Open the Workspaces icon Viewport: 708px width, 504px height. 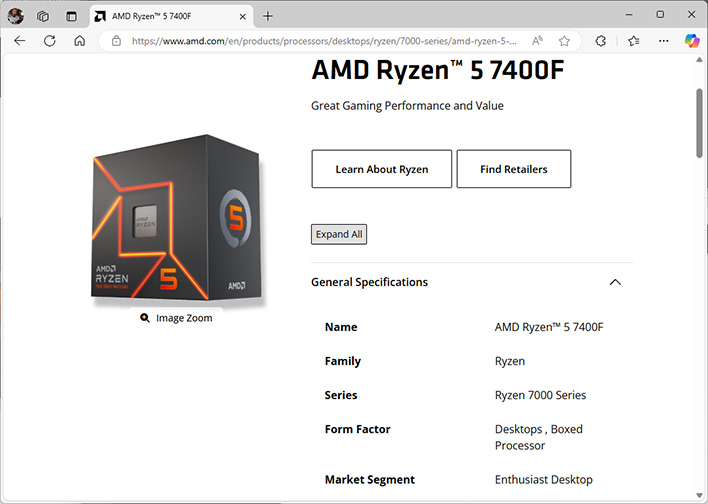[43, 16]
